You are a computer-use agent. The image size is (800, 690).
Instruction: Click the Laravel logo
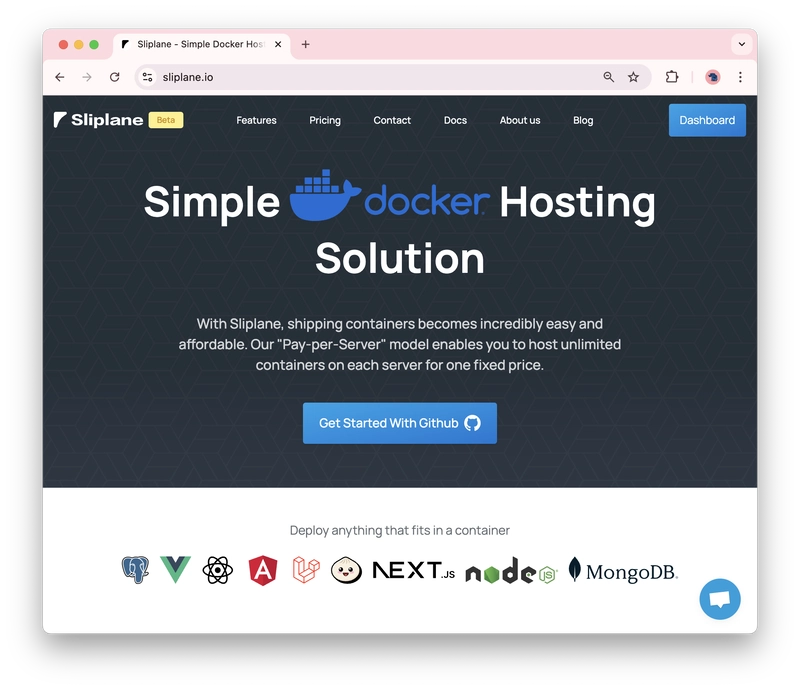(x=306, y=570)
